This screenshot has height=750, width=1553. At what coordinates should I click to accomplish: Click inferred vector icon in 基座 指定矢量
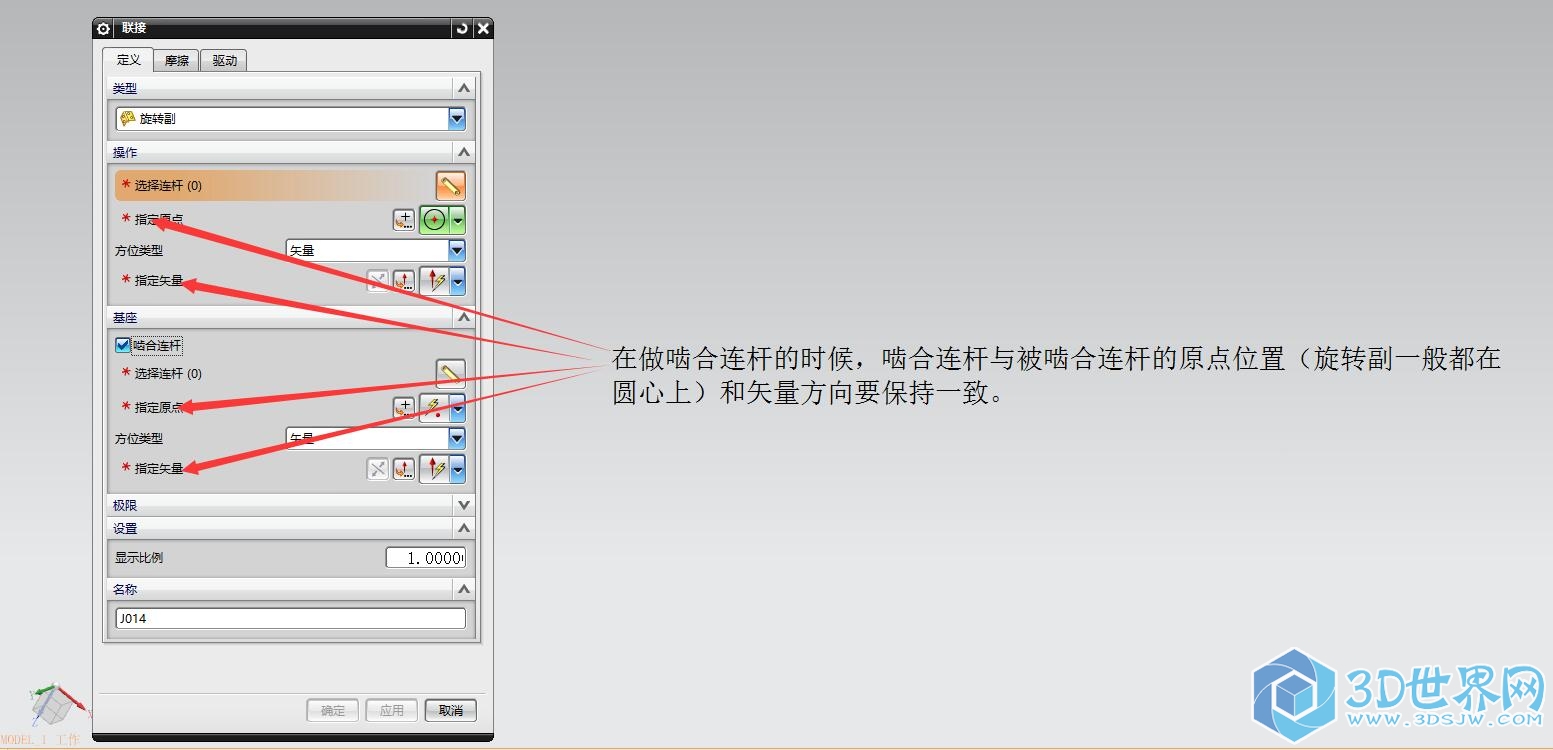pos(434,469)
